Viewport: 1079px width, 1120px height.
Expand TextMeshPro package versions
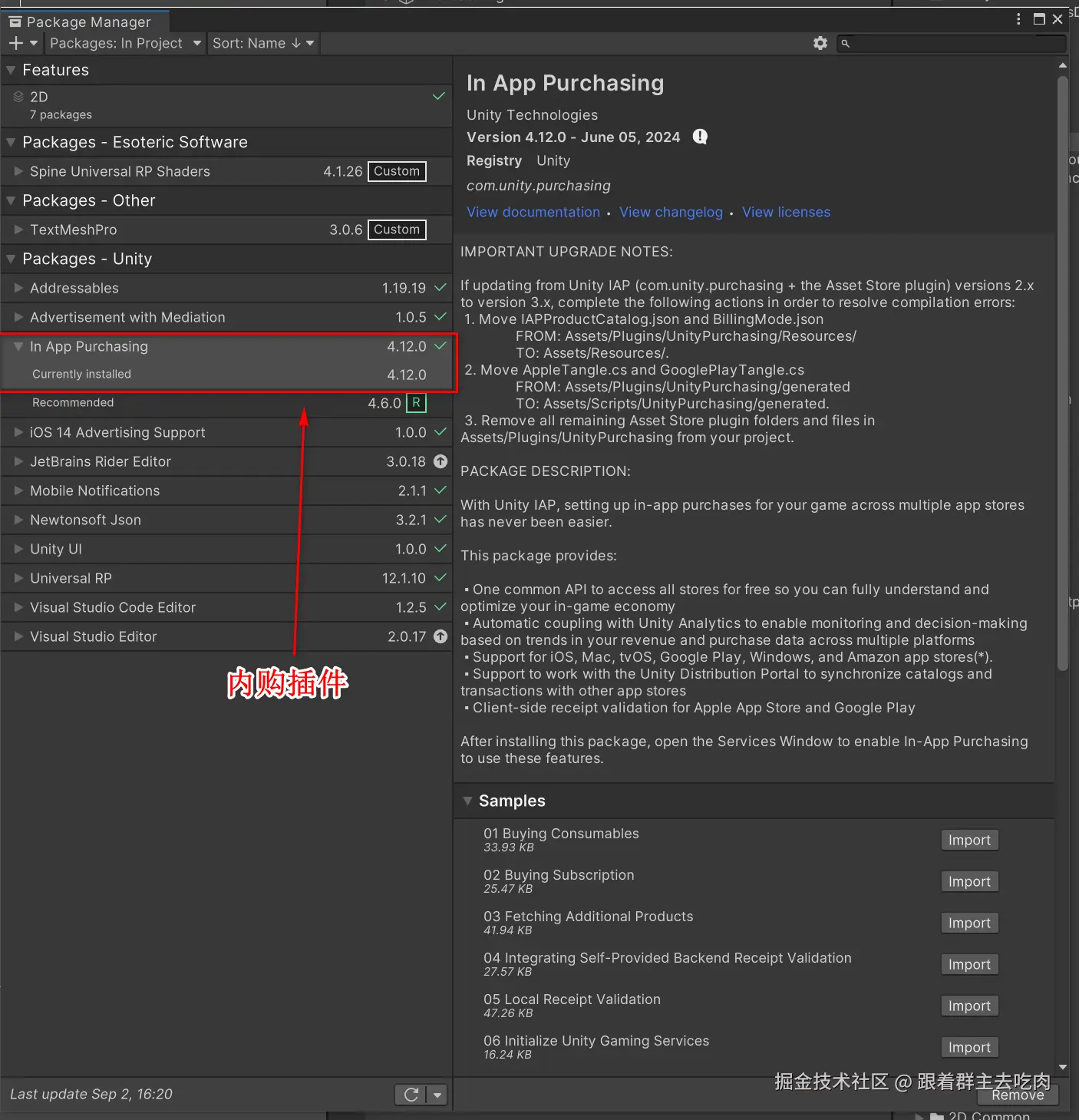coord(18,230)
